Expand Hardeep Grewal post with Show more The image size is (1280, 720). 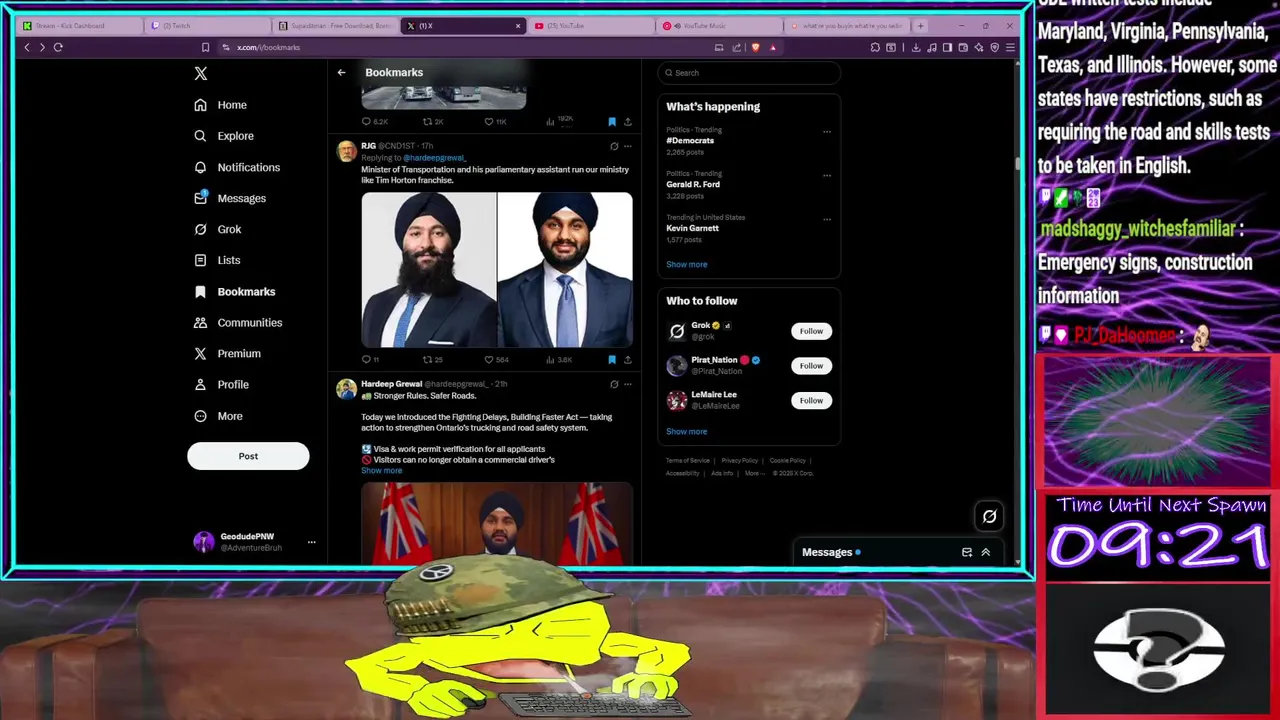coord(381,470)
